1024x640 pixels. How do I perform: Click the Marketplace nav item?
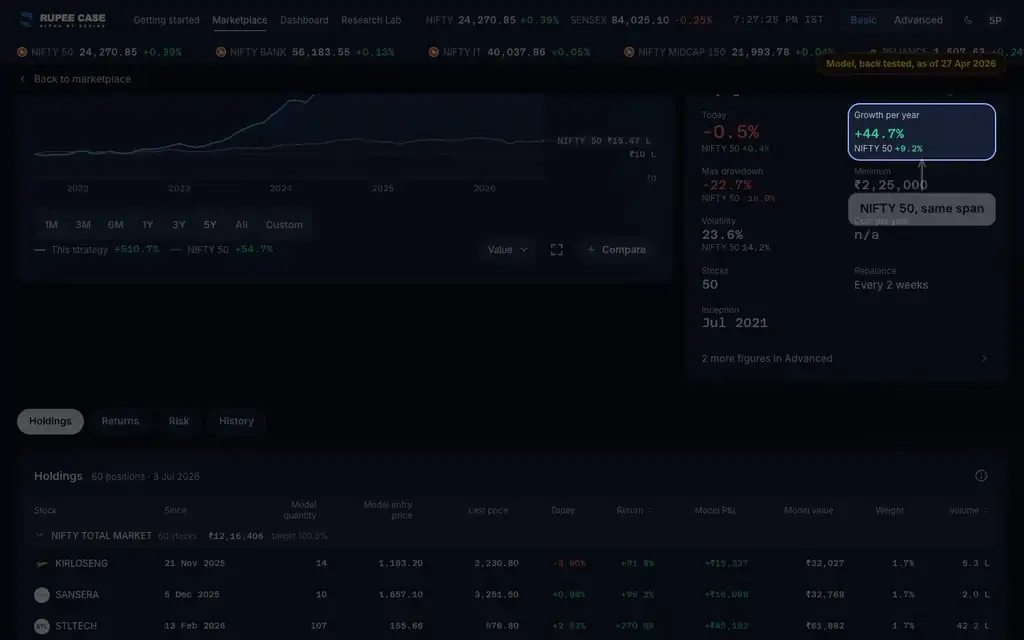(x=240, y=20)
